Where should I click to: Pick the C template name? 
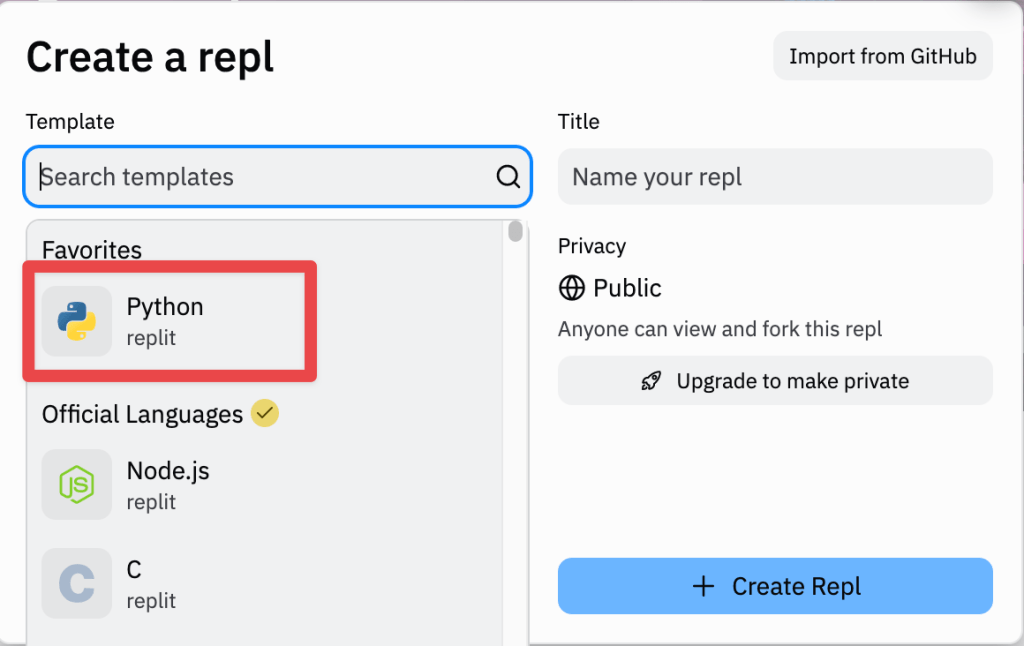[x=134, y=570]
